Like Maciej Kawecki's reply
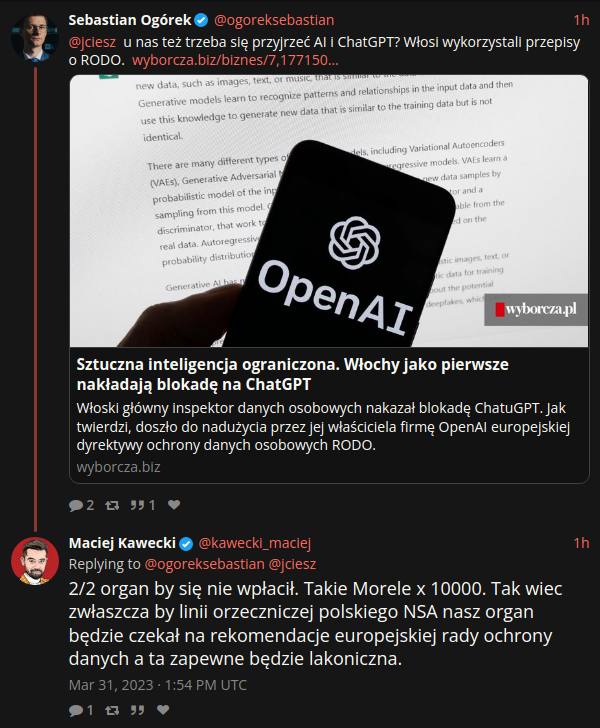Image resolution: width=600 pixels, height=728 pixels. pyautogui.click(x=163, y=709)
